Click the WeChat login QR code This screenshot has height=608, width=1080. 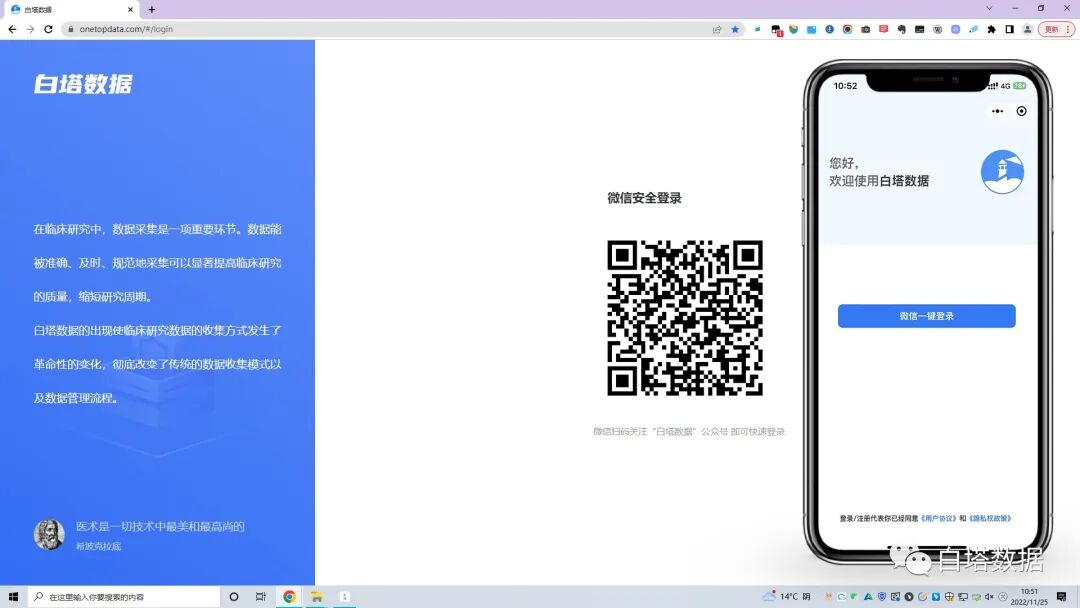pyautogui.click(x=685, y=317)
